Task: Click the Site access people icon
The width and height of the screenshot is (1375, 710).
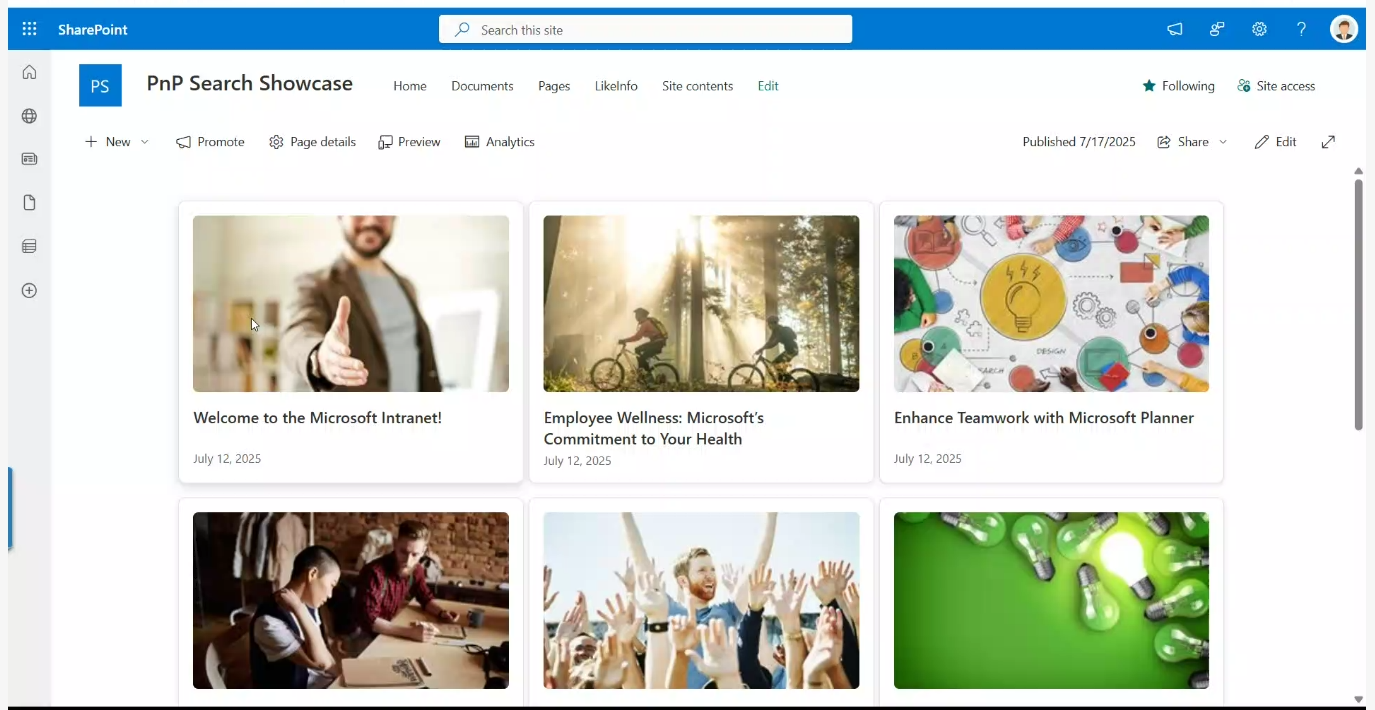Action: tap(1244, 86)
